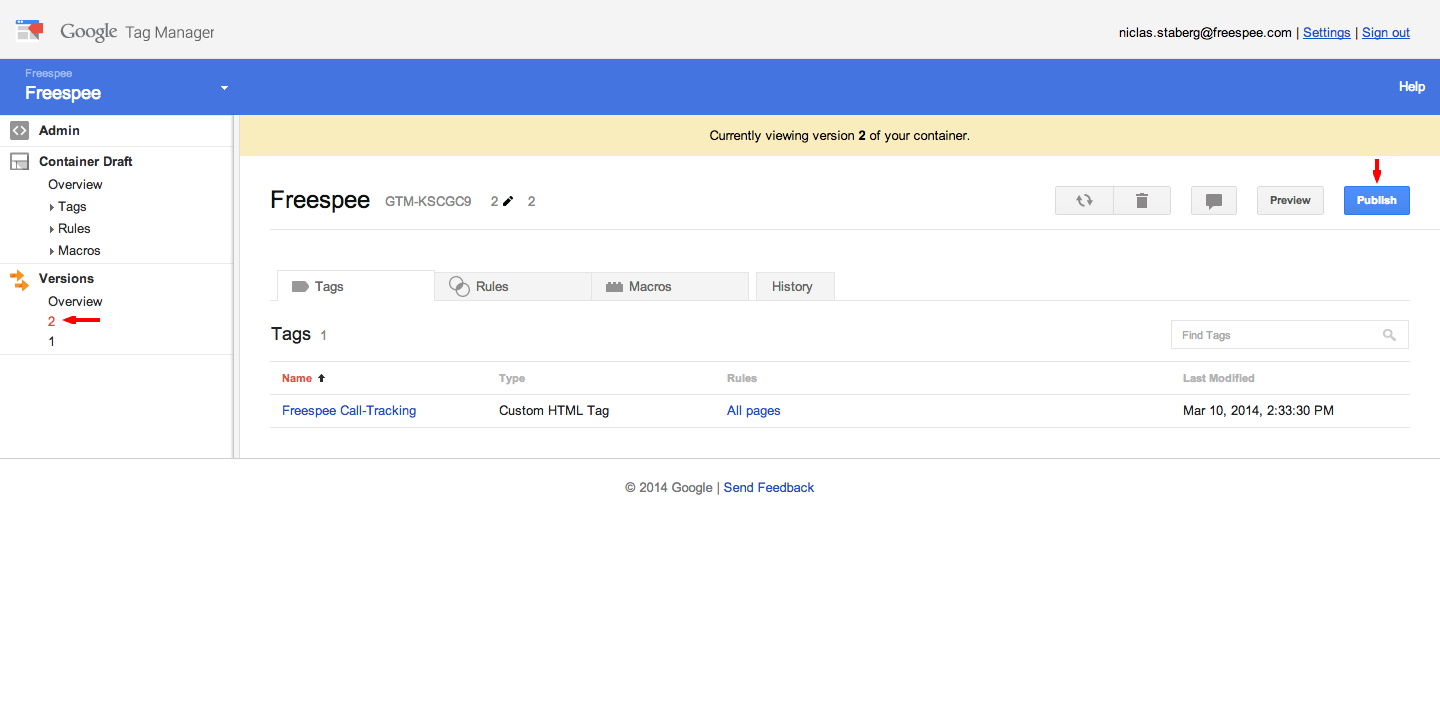Click the Freespee container title heading

pos(320,200)
